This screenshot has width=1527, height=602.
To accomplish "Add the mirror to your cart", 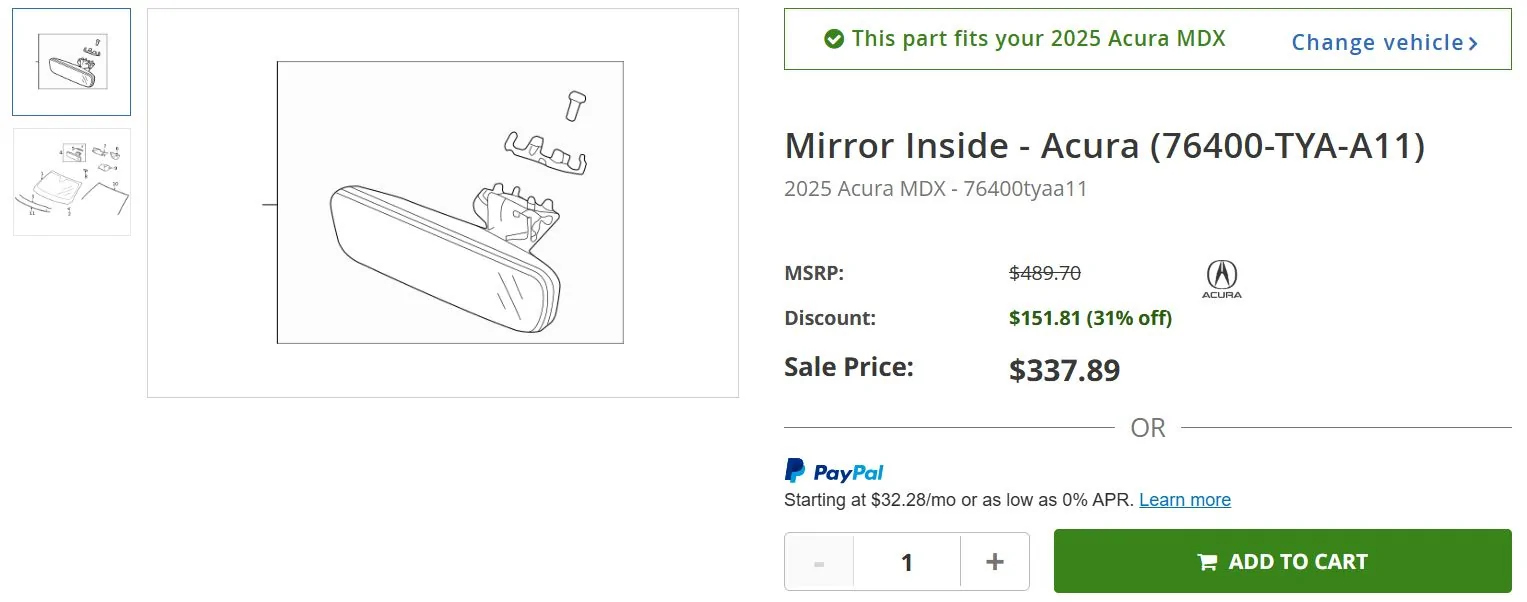I will pyautogui.click(x=1282, y=561).
